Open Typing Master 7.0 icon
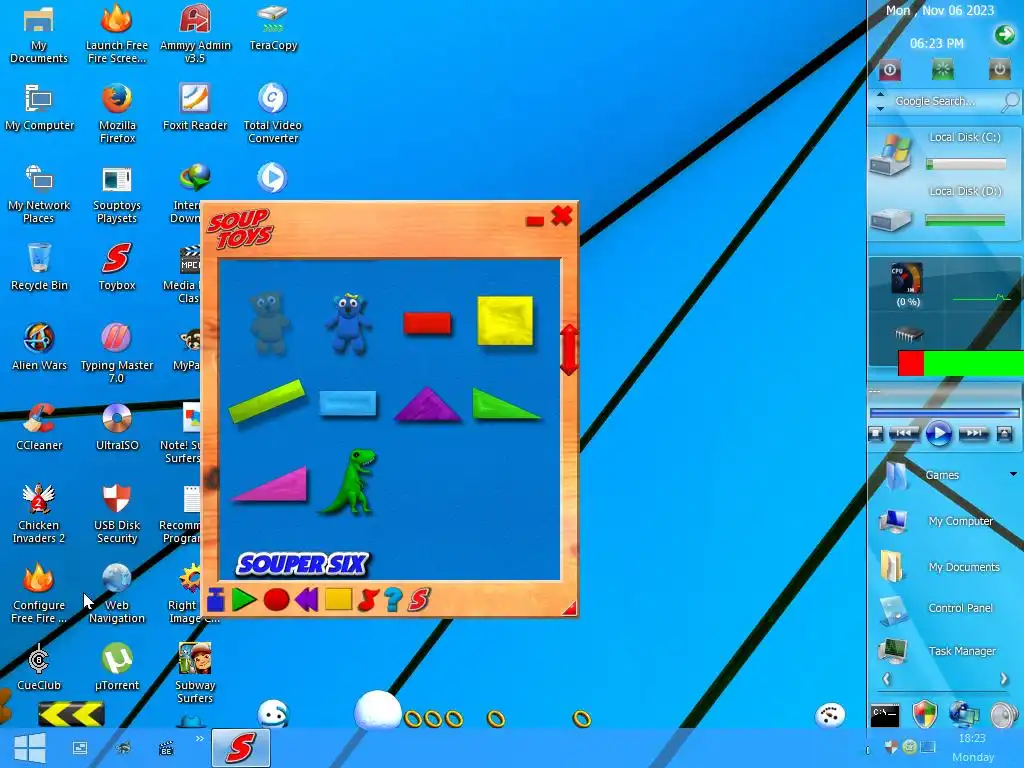Image resolution: width=1024 pixels, height=768 pixels. click(x=117, y=353)
